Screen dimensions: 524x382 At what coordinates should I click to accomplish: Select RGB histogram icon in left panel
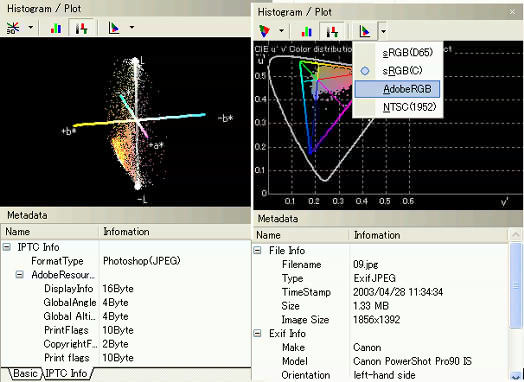[55, 28]
